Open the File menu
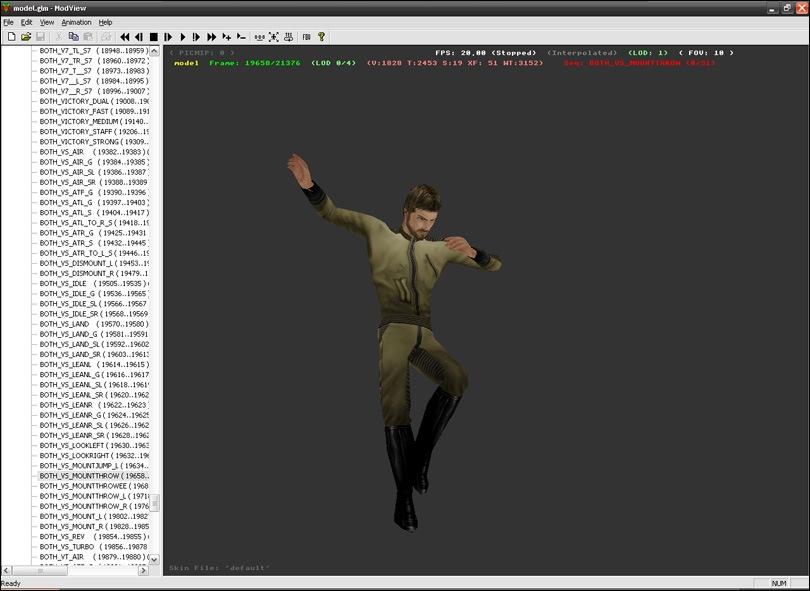The image size is (810, 591). [9, 22]
